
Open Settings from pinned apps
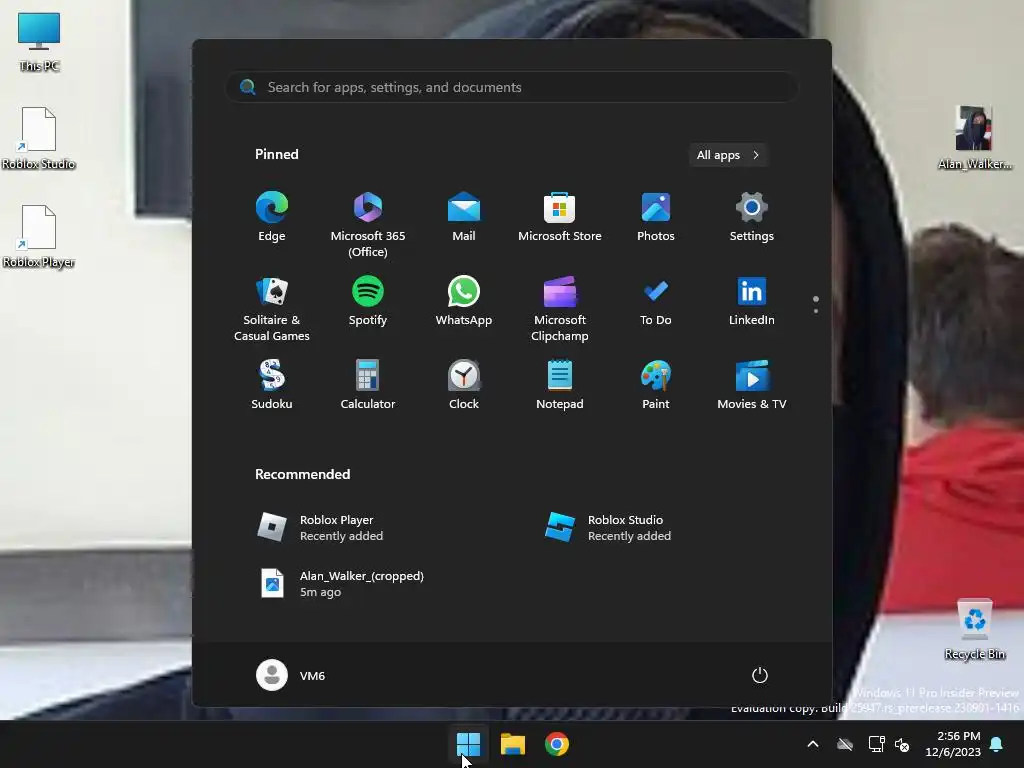pos(752,217)
